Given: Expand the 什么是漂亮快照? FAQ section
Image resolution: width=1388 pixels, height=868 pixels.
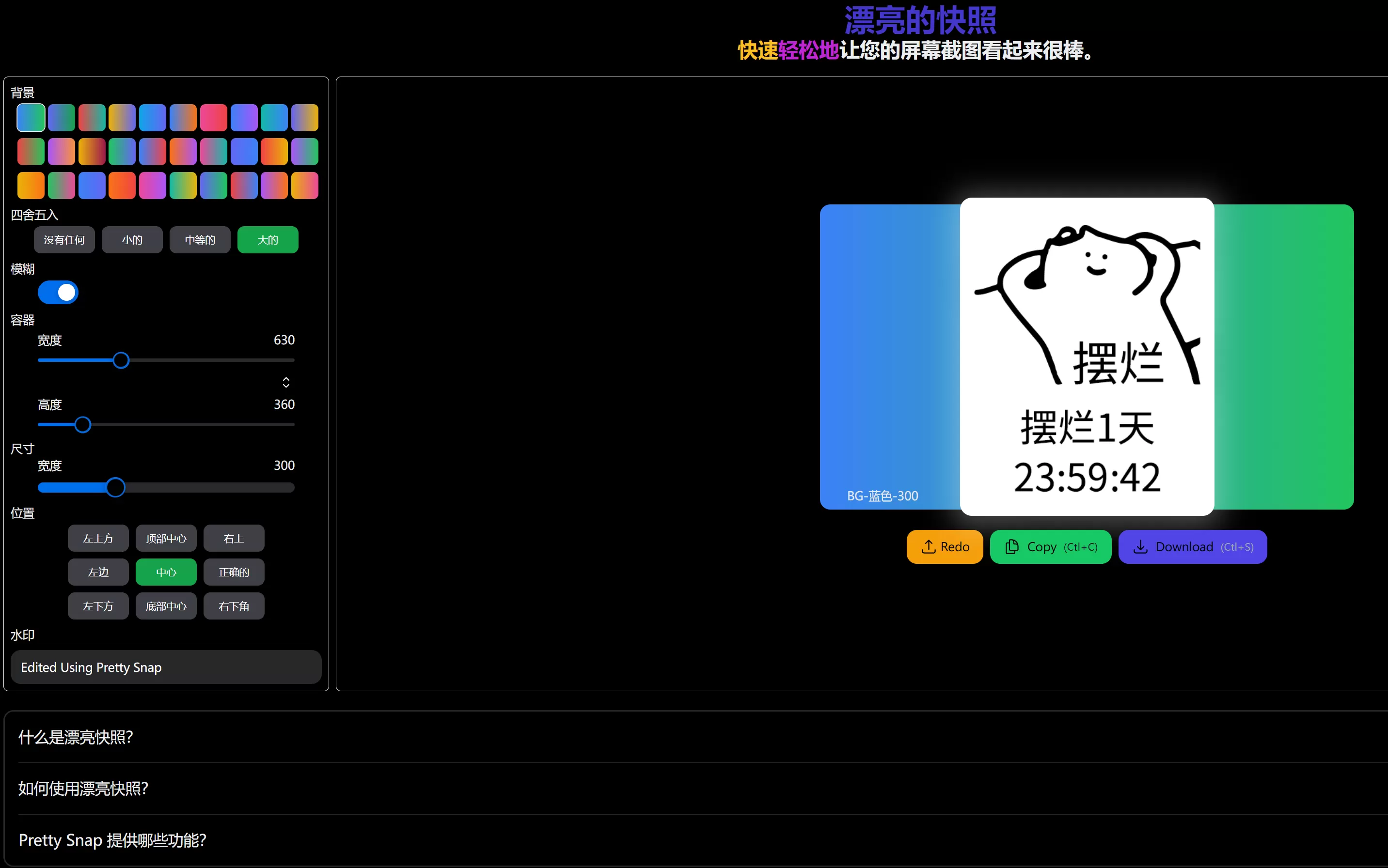Looking at the screenshot, I should click(75, 737).
